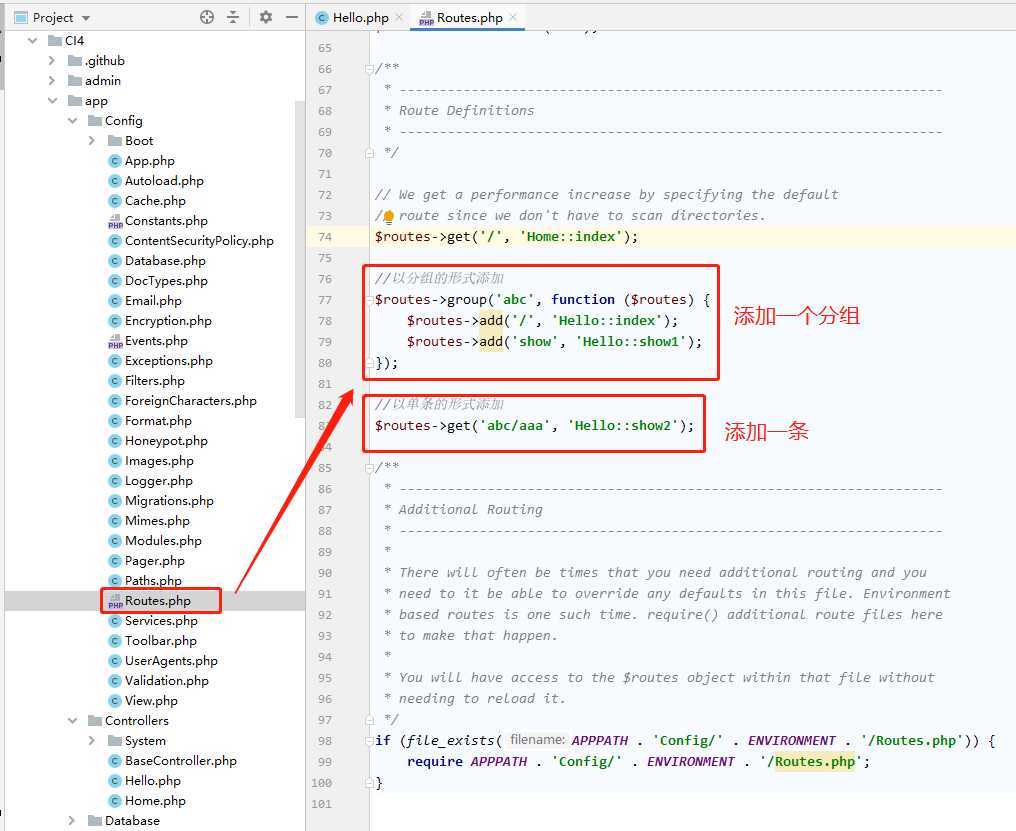Click the UserAgents.php class icon
1016x831 pixels.
(115, 661)
